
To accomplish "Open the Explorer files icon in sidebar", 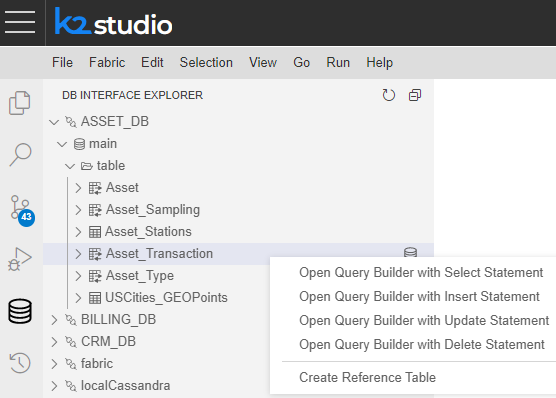I will coord(20,103).
